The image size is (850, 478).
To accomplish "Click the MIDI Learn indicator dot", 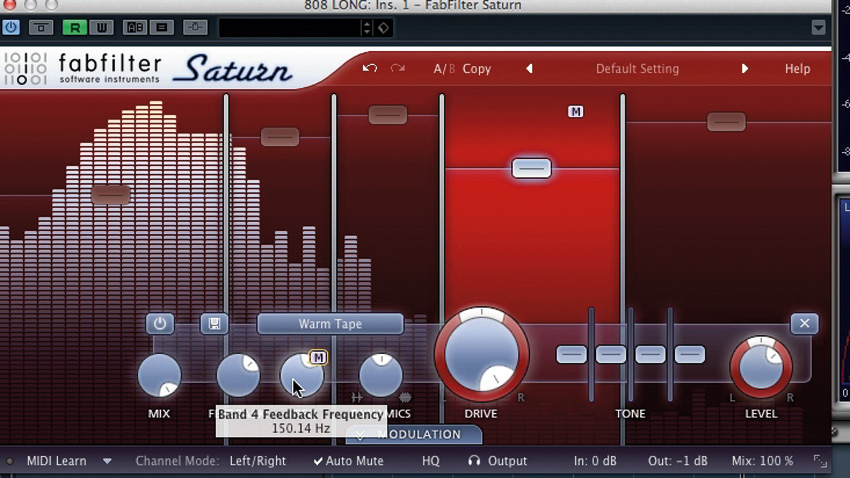I will pyautogui.click(x=9, y=461).
